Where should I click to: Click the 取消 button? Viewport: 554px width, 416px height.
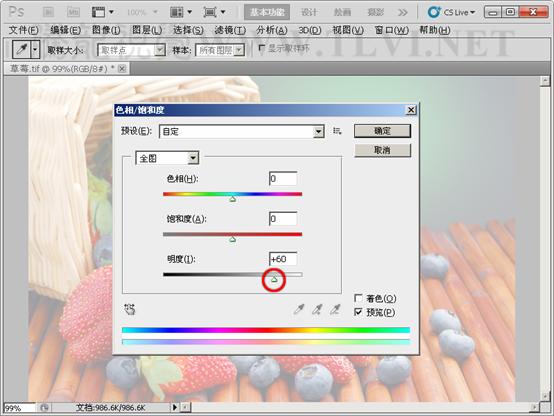point(382,150)
